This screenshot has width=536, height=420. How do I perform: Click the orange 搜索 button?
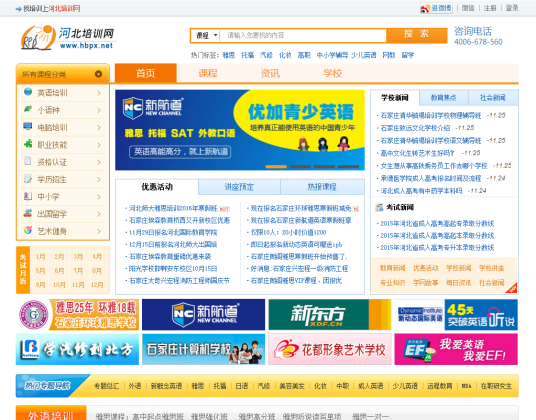click(417, 35)
